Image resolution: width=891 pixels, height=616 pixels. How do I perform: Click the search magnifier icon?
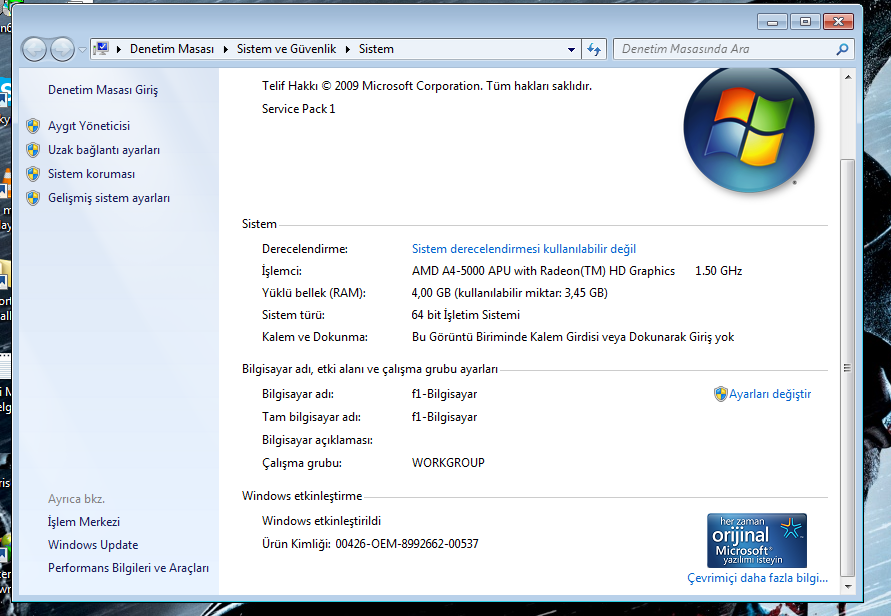(842, 49)
